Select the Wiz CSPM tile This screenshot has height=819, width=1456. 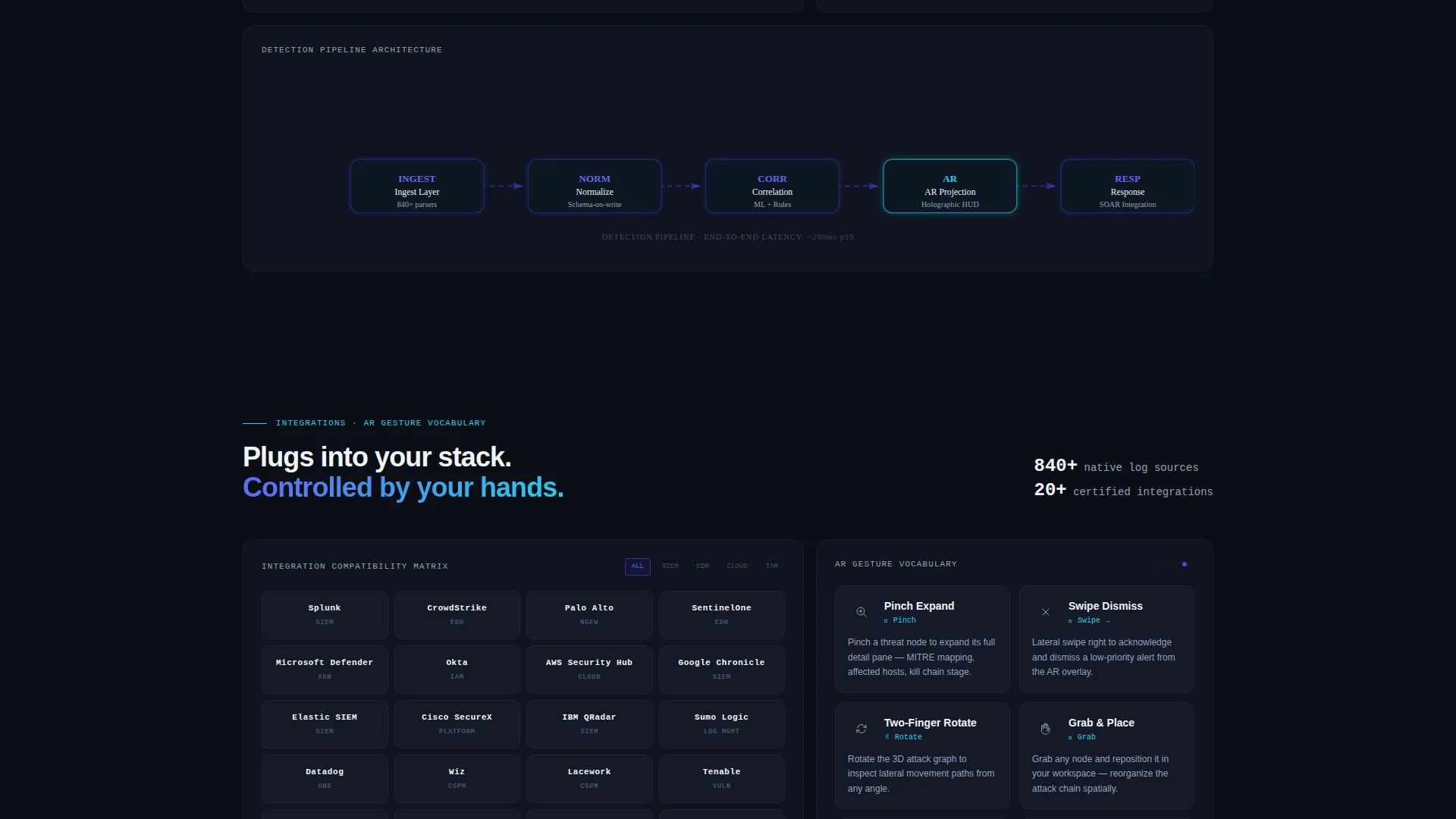click(x=457, y=779)
